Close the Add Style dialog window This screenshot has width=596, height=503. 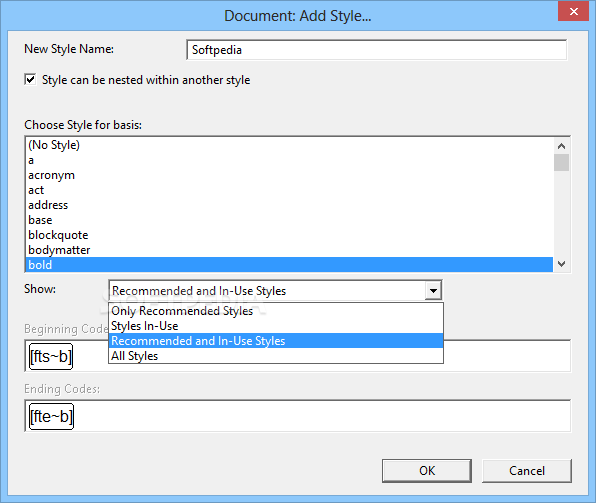tap(573, 11)
